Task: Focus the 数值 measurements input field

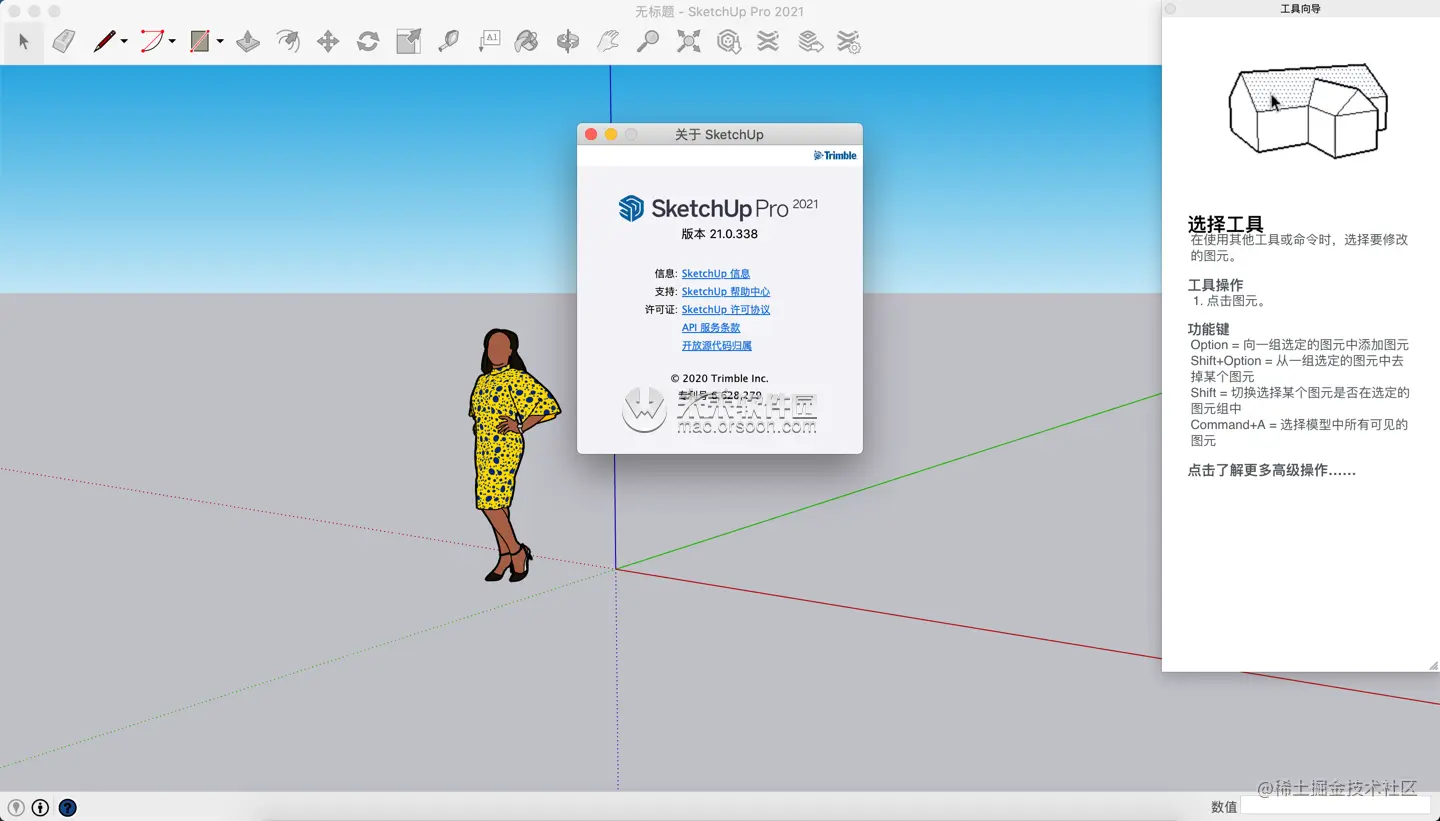Action: (1336, 807)
